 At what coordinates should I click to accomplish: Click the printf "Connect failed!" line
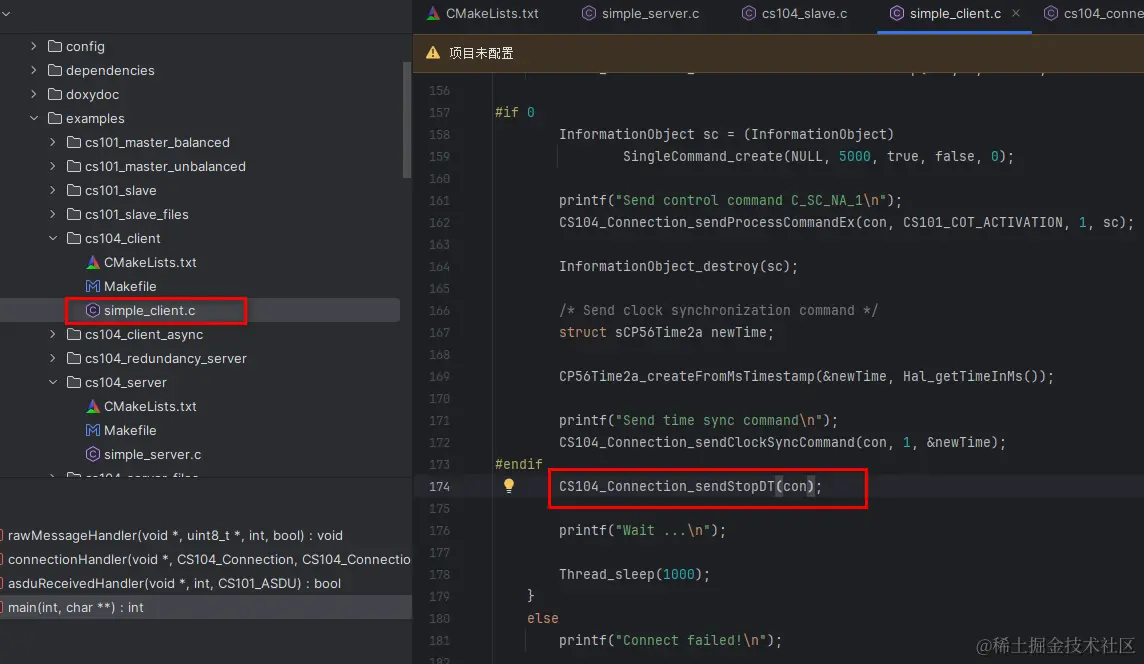670,640
